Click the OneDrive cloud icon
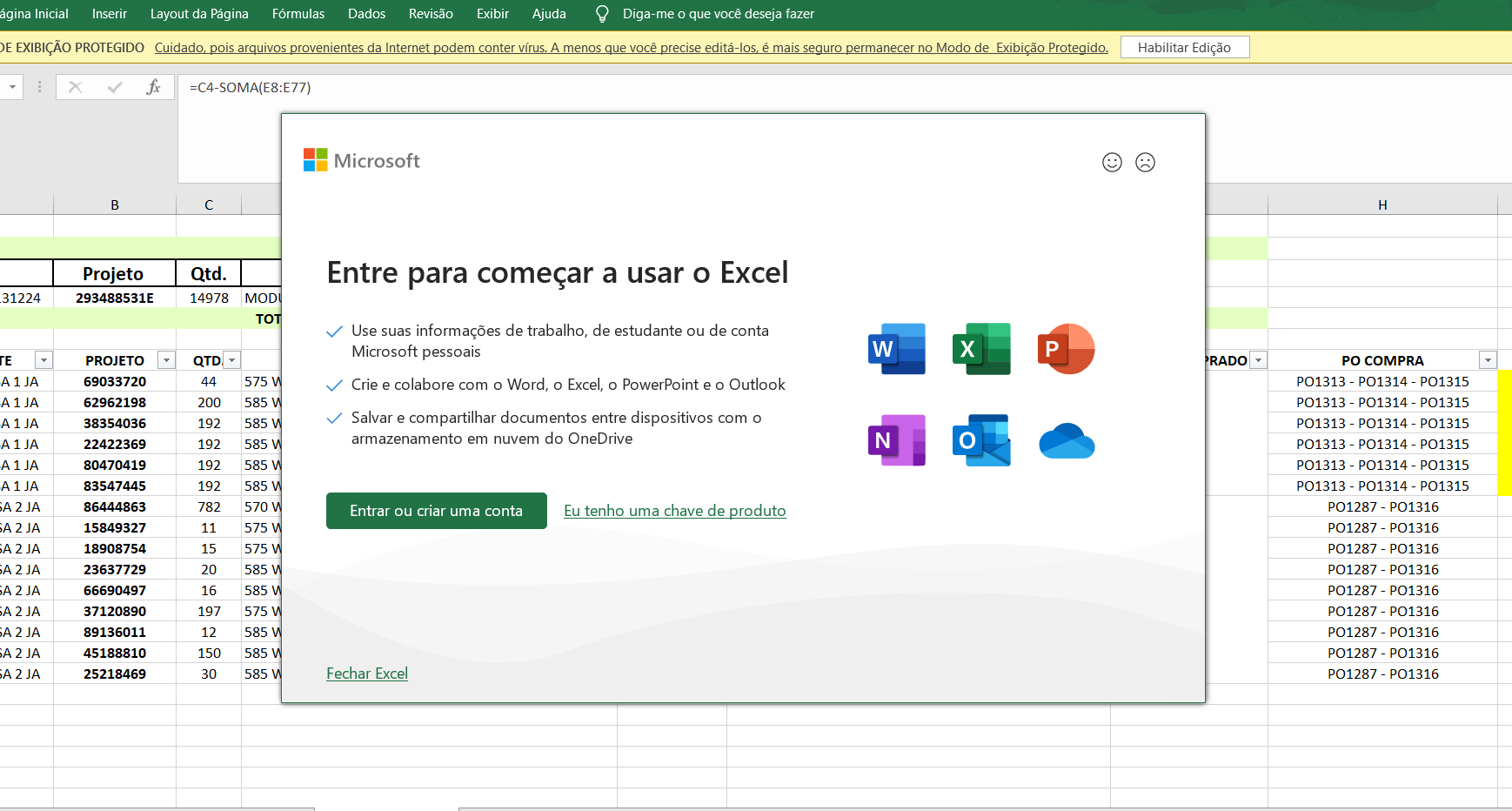This screenshot has width=1512, height=811. 1066,441
